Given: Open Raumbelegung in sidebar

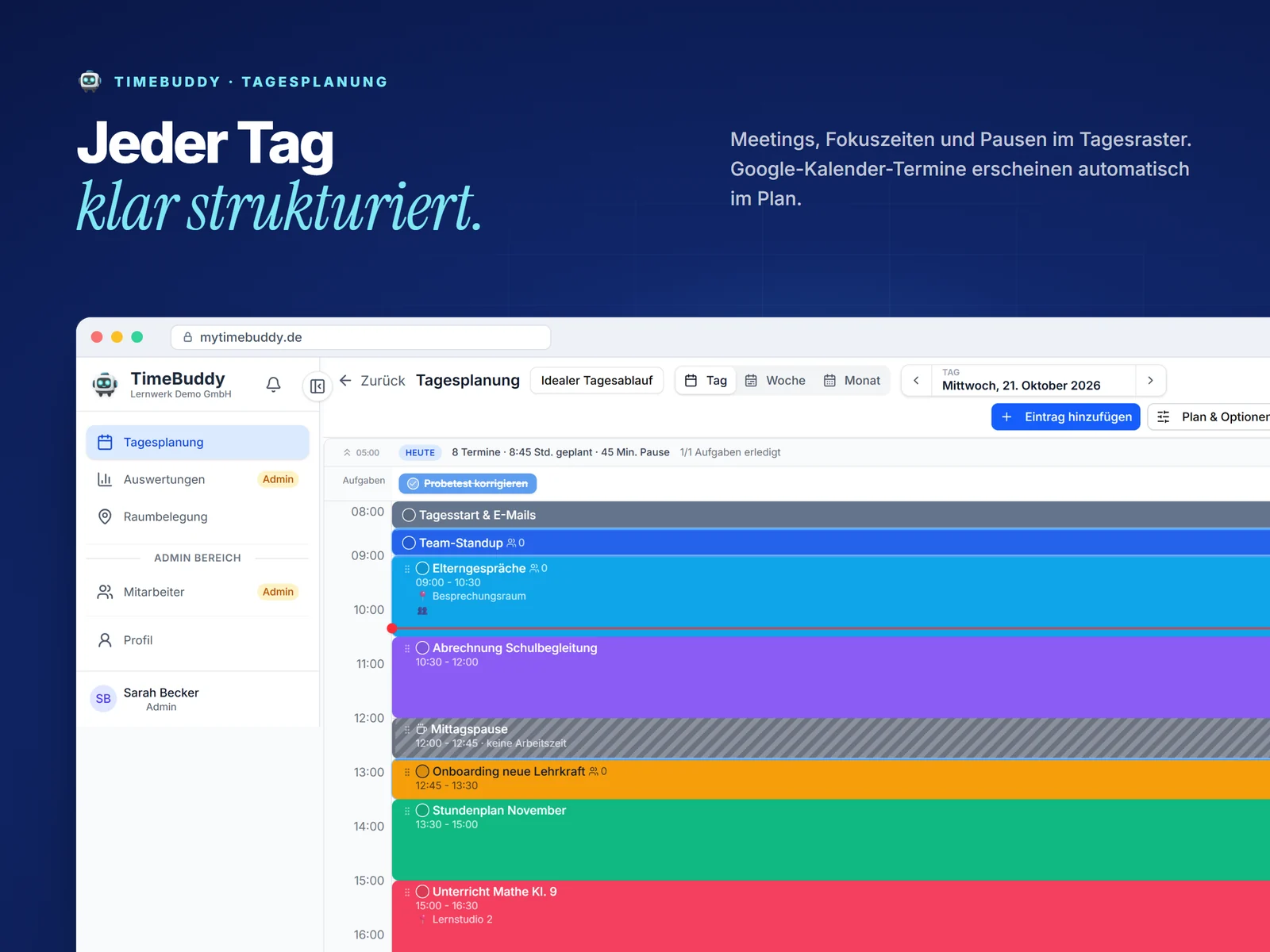Looking at the screenshot, I should tap(198, 516).
